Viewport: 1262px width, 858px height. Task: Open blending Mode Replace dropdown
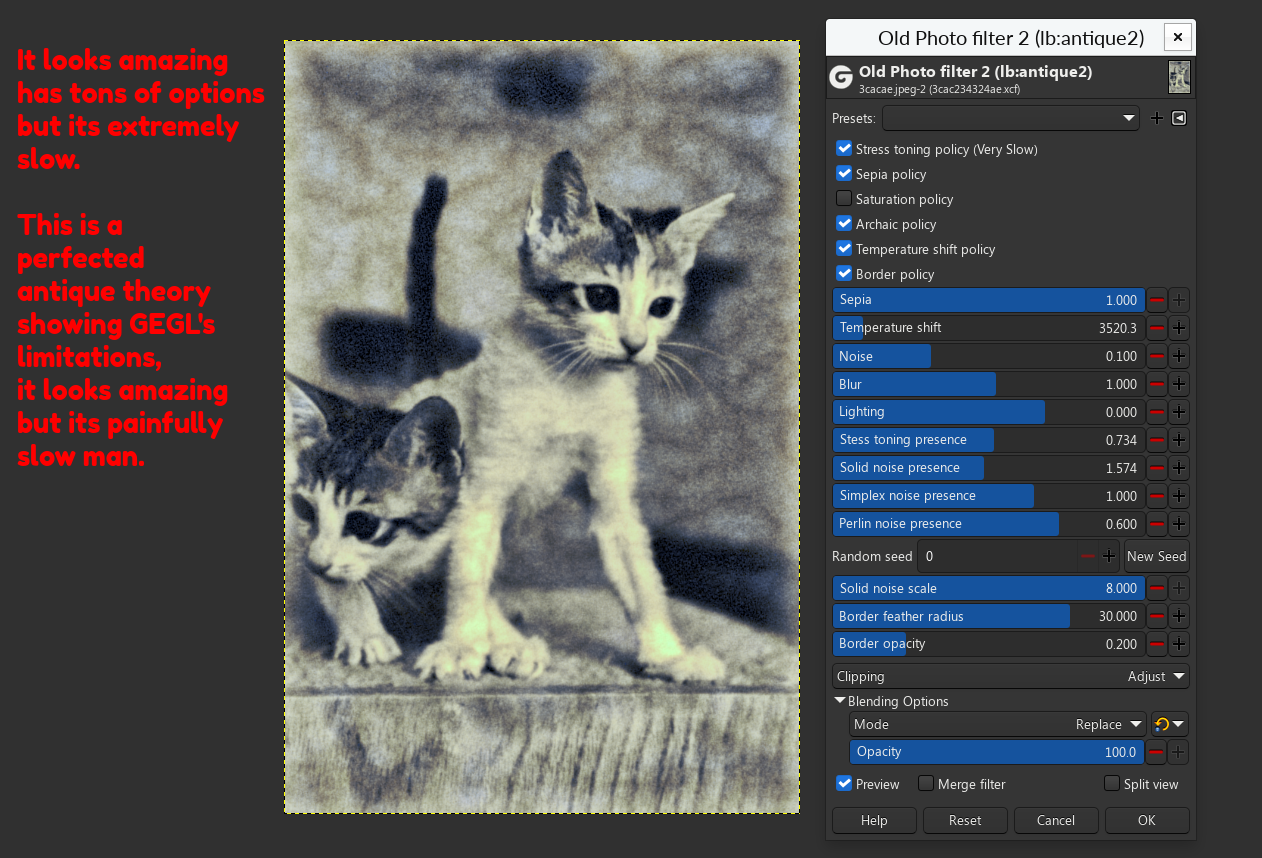[x=998, y=724]
